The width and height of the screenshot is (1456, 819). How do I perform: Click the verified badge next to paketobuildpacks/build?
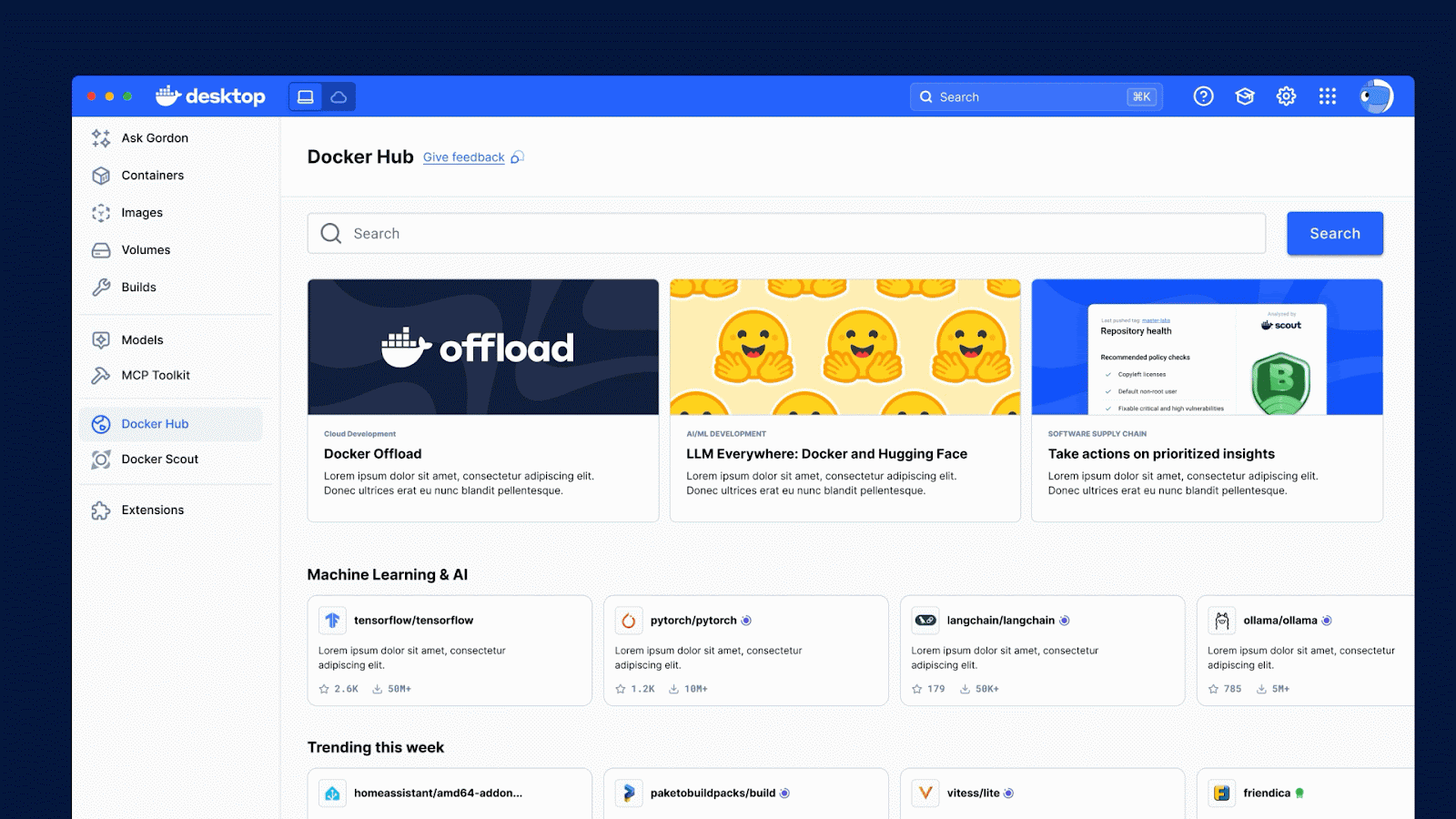click(784, 794)
